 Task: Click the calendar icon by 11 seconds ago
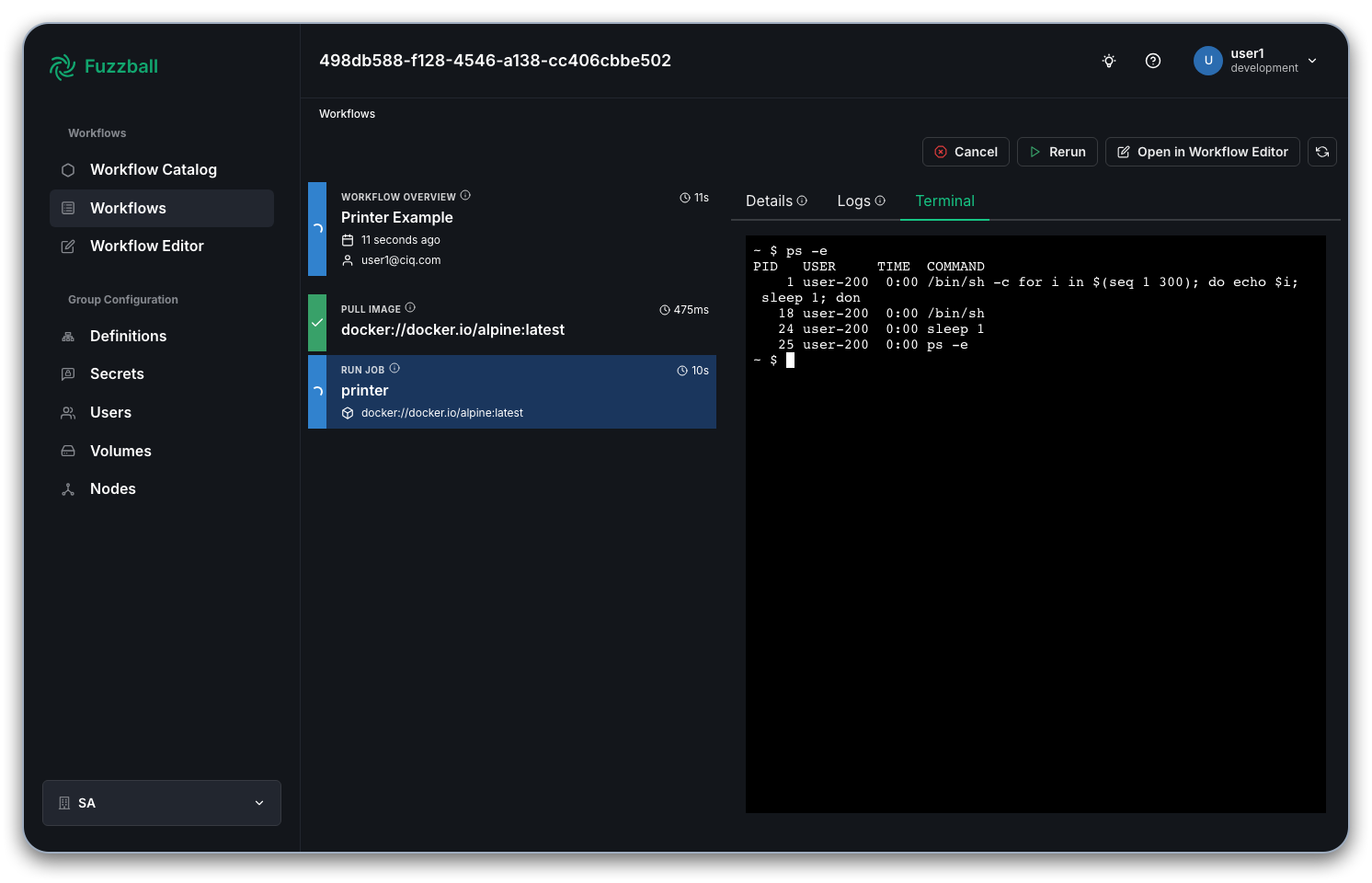[348, 240]
